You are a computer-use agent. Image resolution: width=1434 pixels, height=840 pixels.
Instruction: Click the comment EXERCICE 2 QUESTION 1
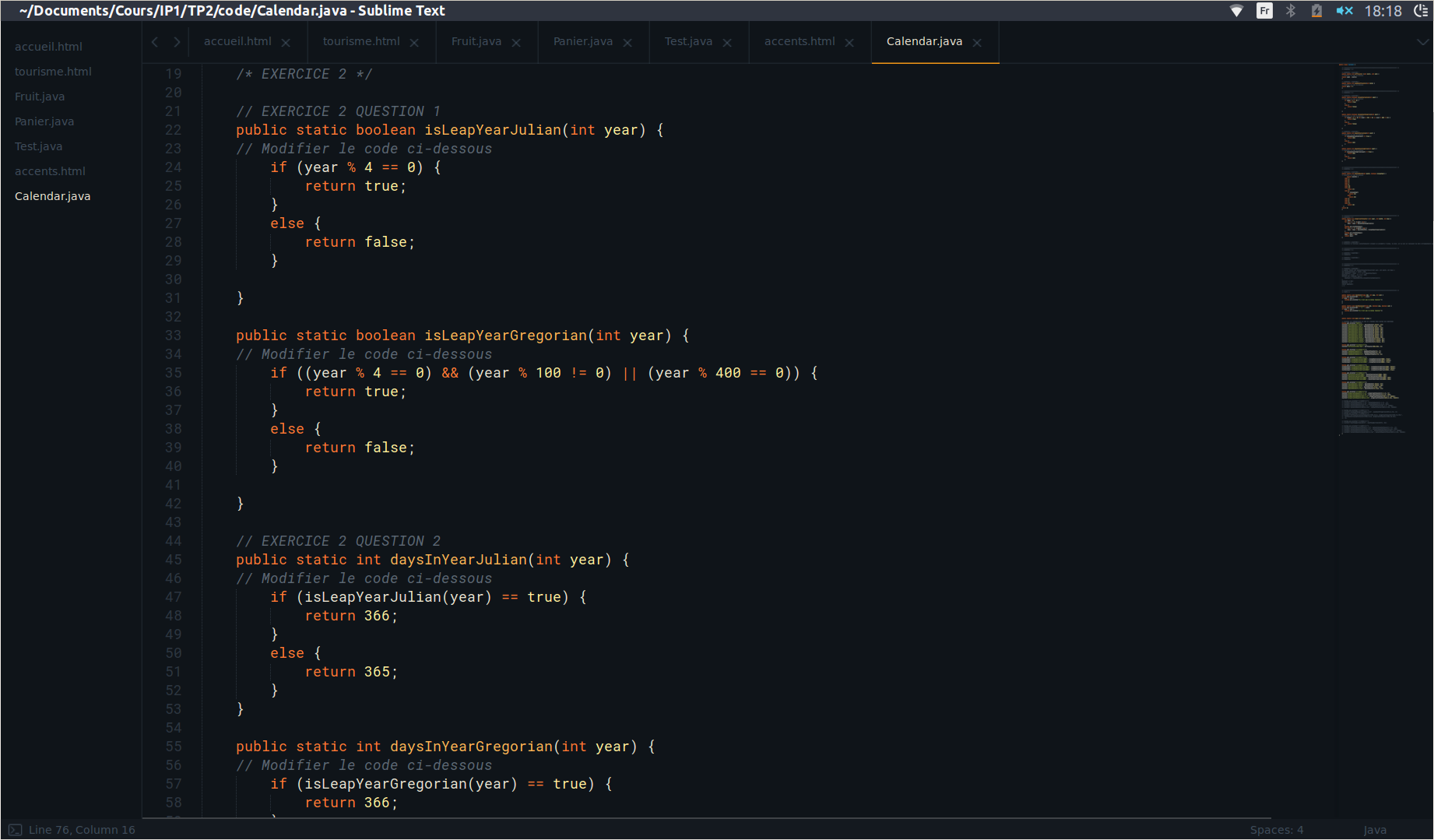tap(339, 111)
